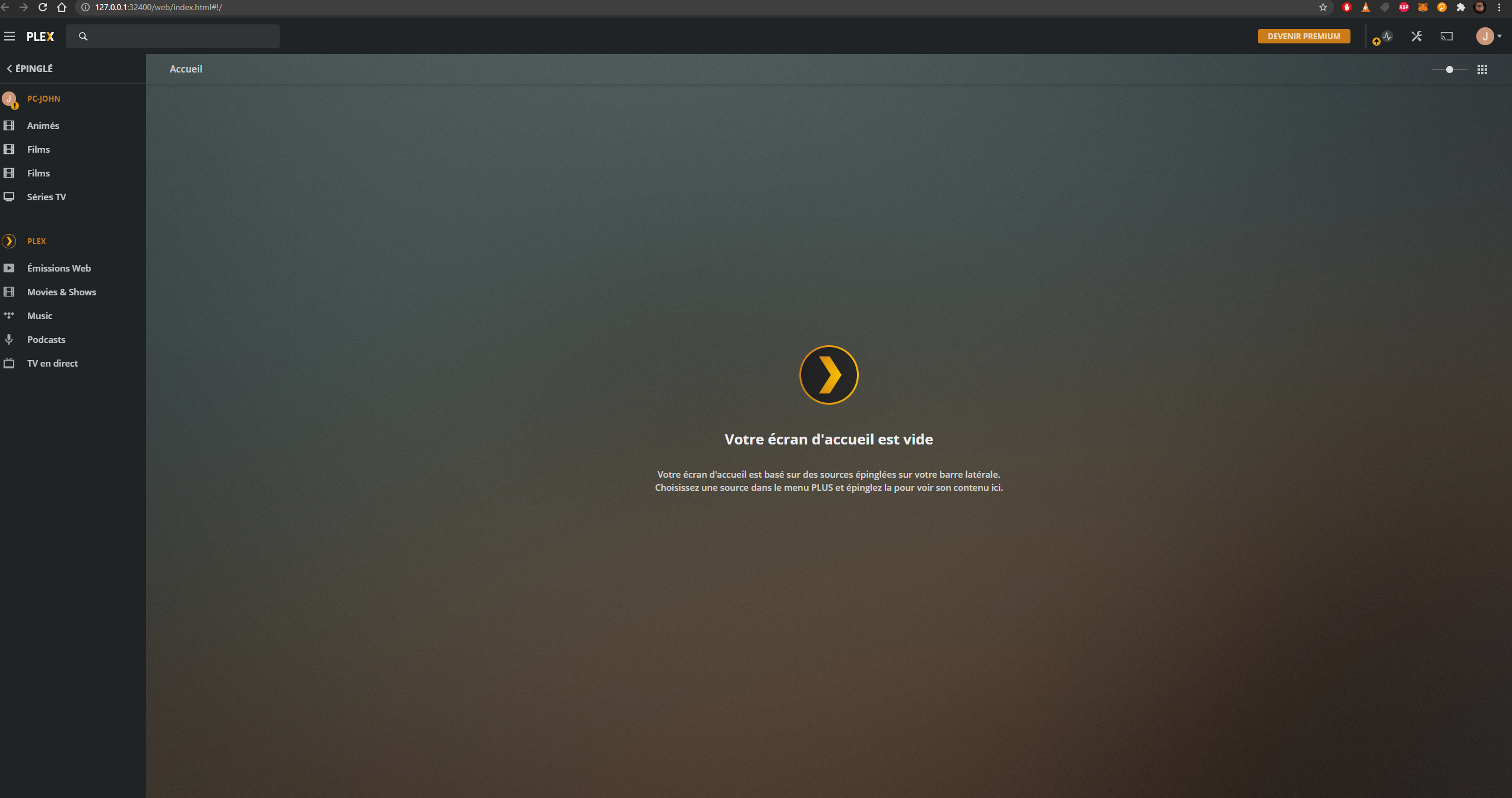The image size is (1512, 798).
Task: Click the DEVENIR PREMIUM button
Action: [x=1304, y=36]
